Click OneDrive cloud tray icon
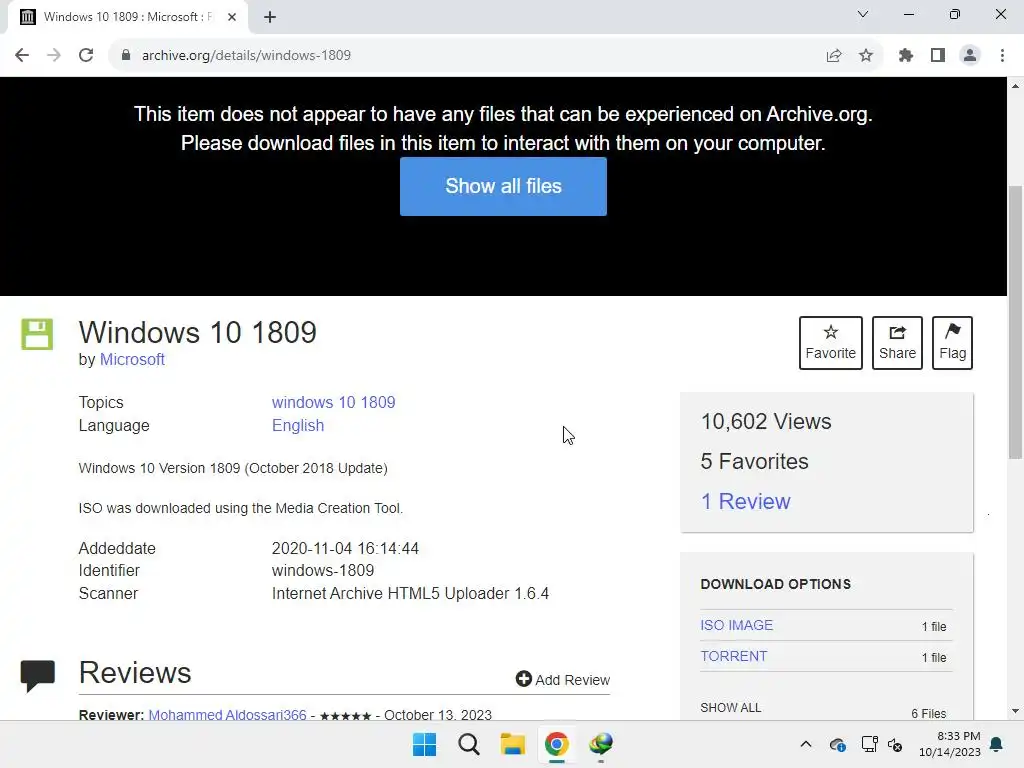1024x768 pixels. (838, 744)
